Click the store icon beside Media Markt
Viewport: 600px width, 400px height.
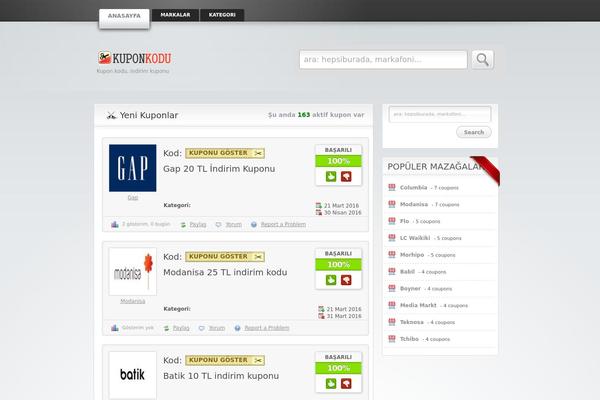click(x=392, y=305)
